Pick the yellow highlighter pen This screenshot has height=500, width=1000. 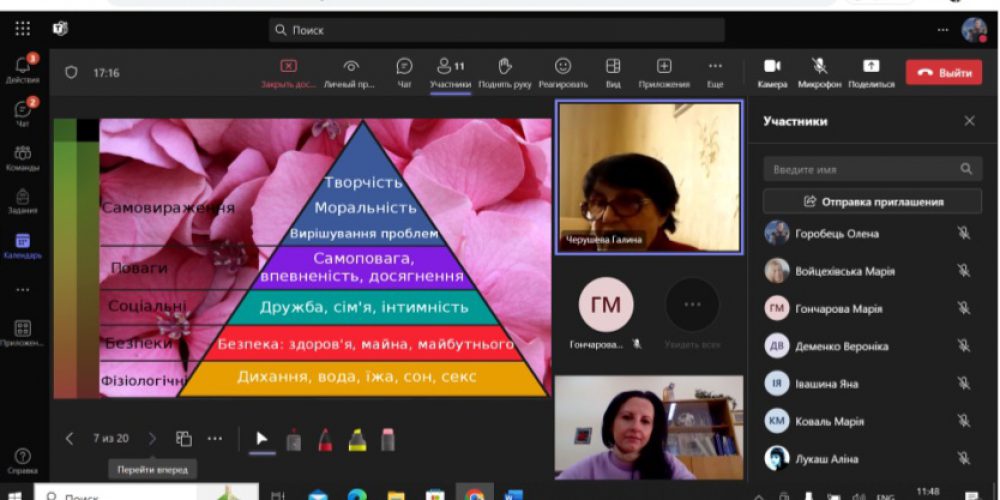tap(356, 439)
